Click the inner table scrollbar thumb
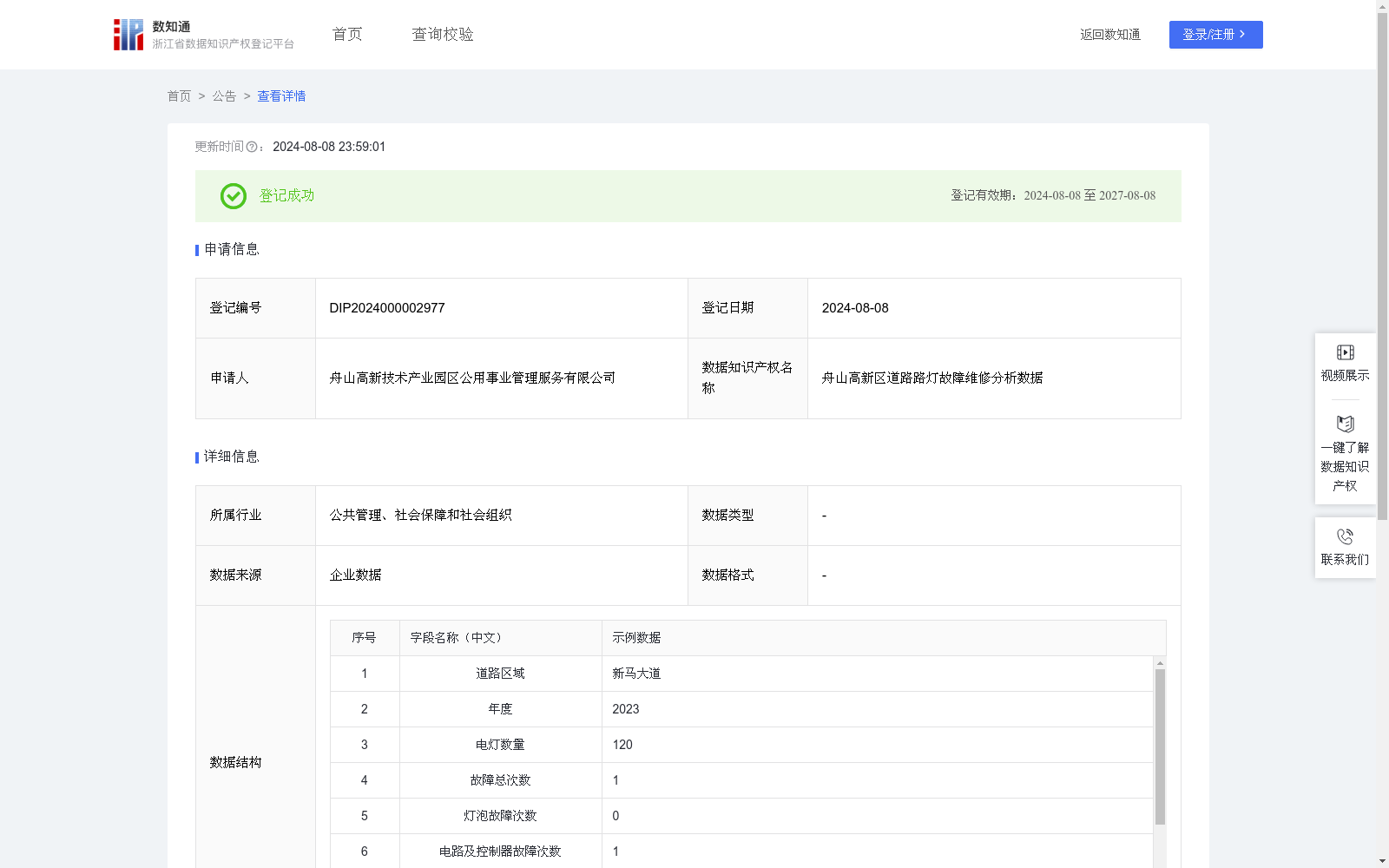The height and width of the screenshot is (868, 1389). [x=1160, y=746]
